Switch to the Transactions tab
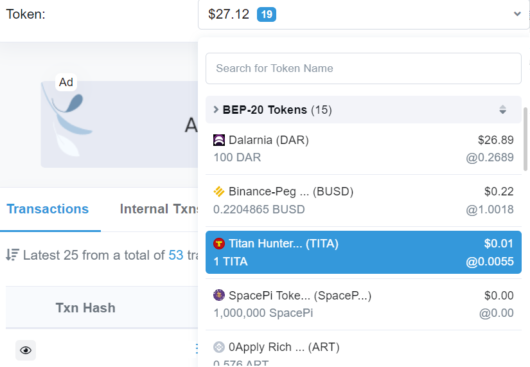The height and width of the screenshot is (367, 530). click(x=48, y=209)
